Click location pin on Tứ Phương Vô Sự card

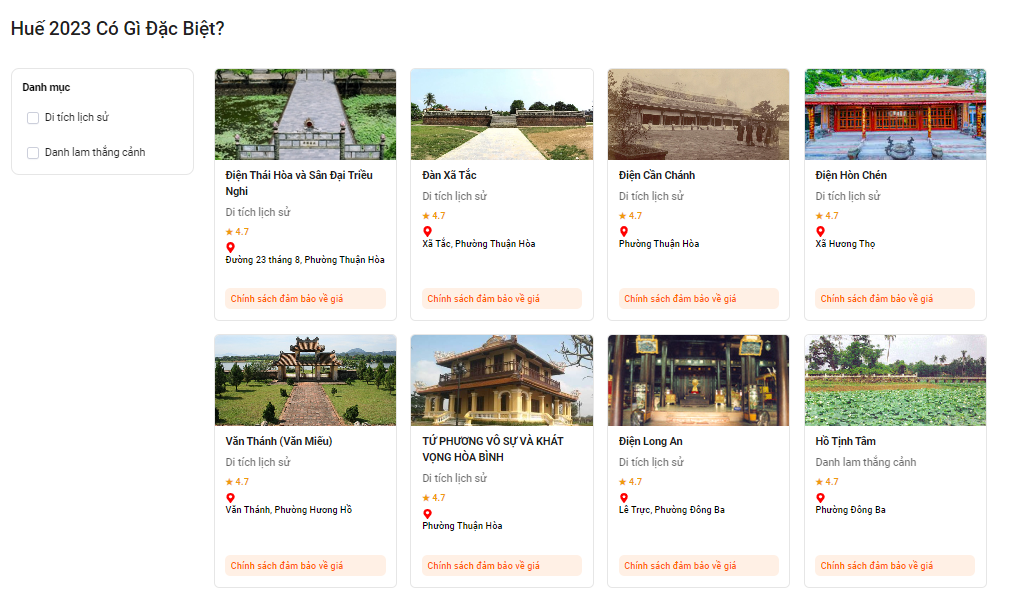pos(427,514)
